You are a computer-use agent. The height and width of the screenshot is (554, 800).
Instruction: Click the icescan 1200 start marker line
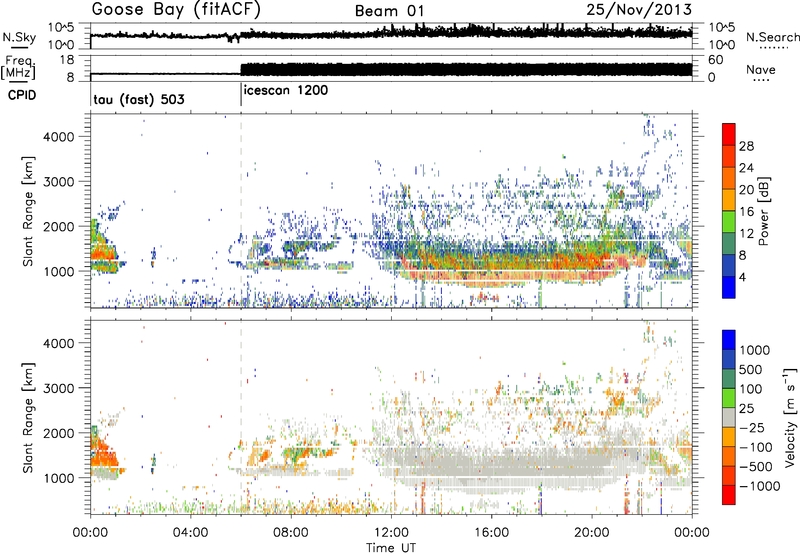(x=241, y=93)
